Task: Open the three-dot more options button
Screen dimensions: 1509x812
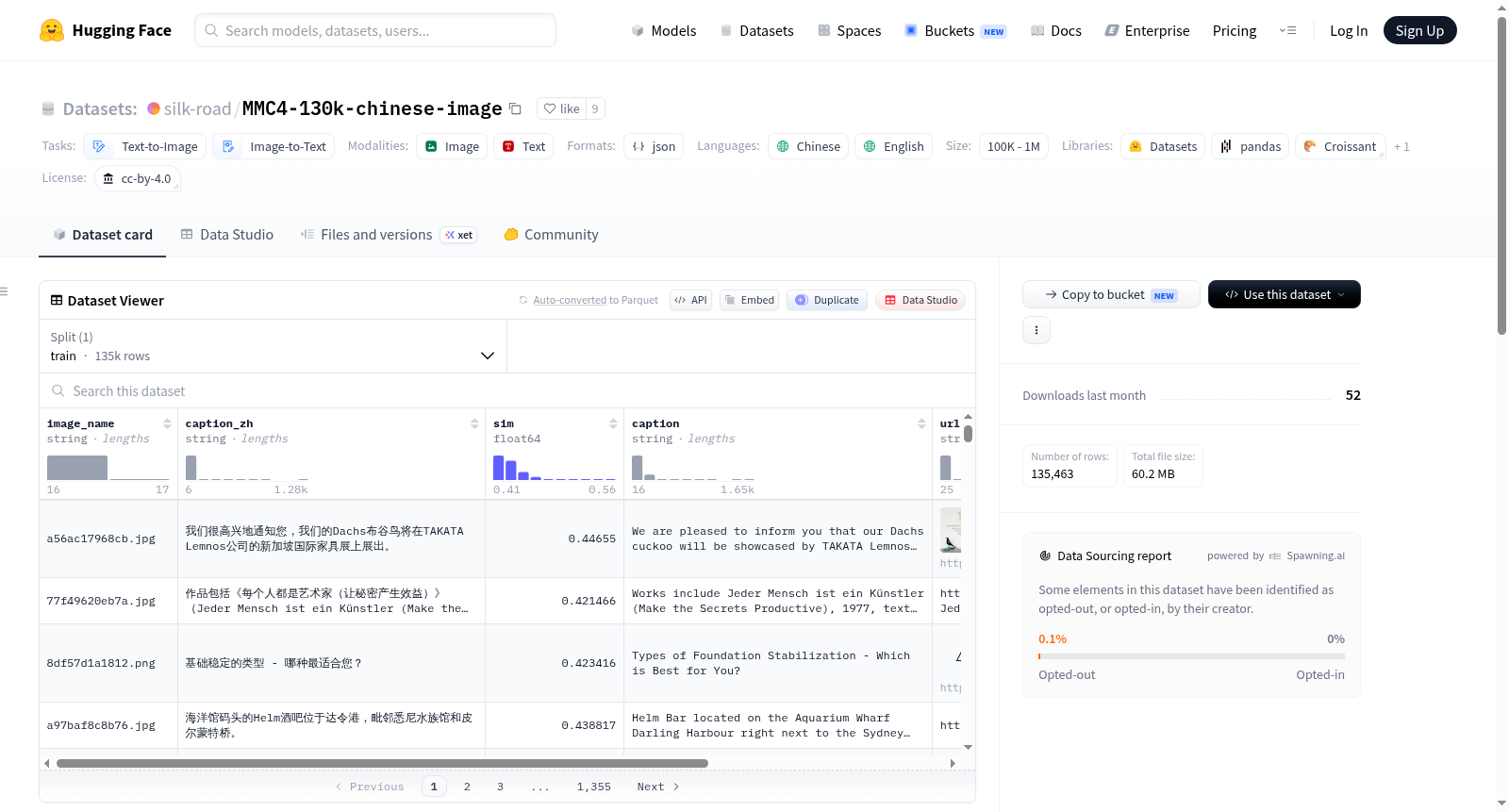Action: (x=1036, y=330)
